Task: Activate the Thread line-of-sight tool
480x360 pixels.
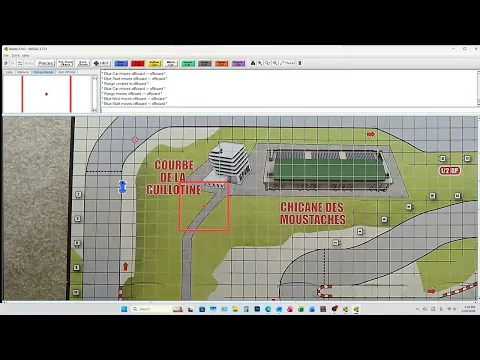Action: pyautogui.click(x=287, y=63)
